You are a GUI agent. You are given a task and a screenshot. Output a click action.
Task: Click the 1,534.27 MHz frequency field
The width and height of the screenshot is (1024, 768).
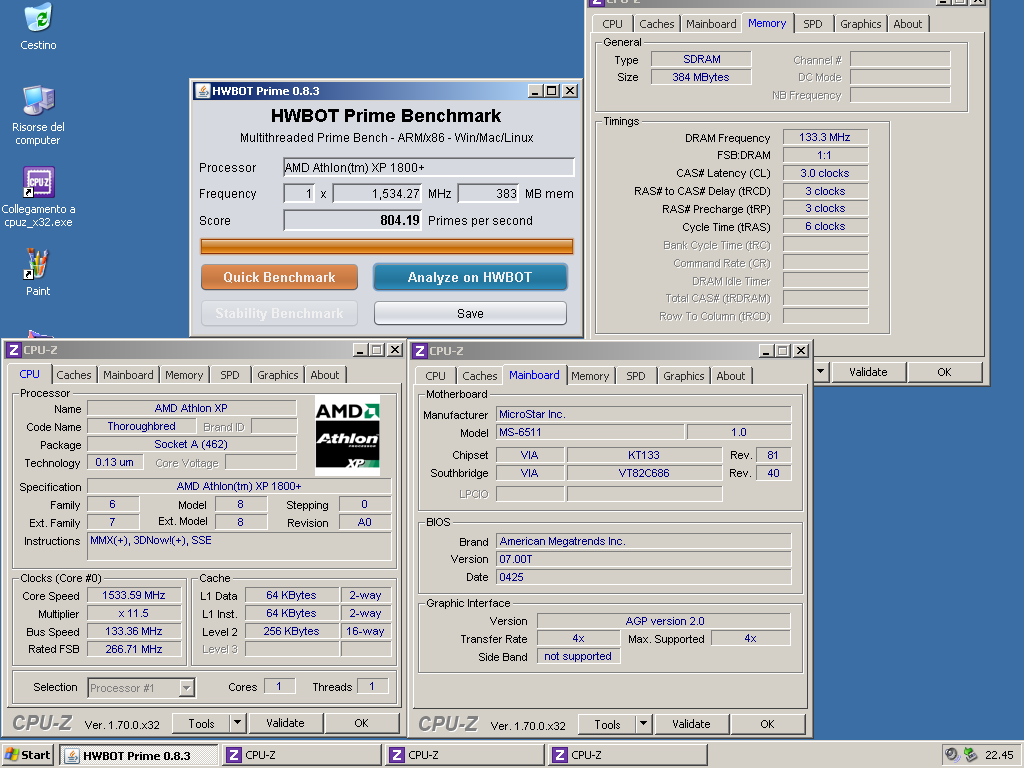(377, 193)
